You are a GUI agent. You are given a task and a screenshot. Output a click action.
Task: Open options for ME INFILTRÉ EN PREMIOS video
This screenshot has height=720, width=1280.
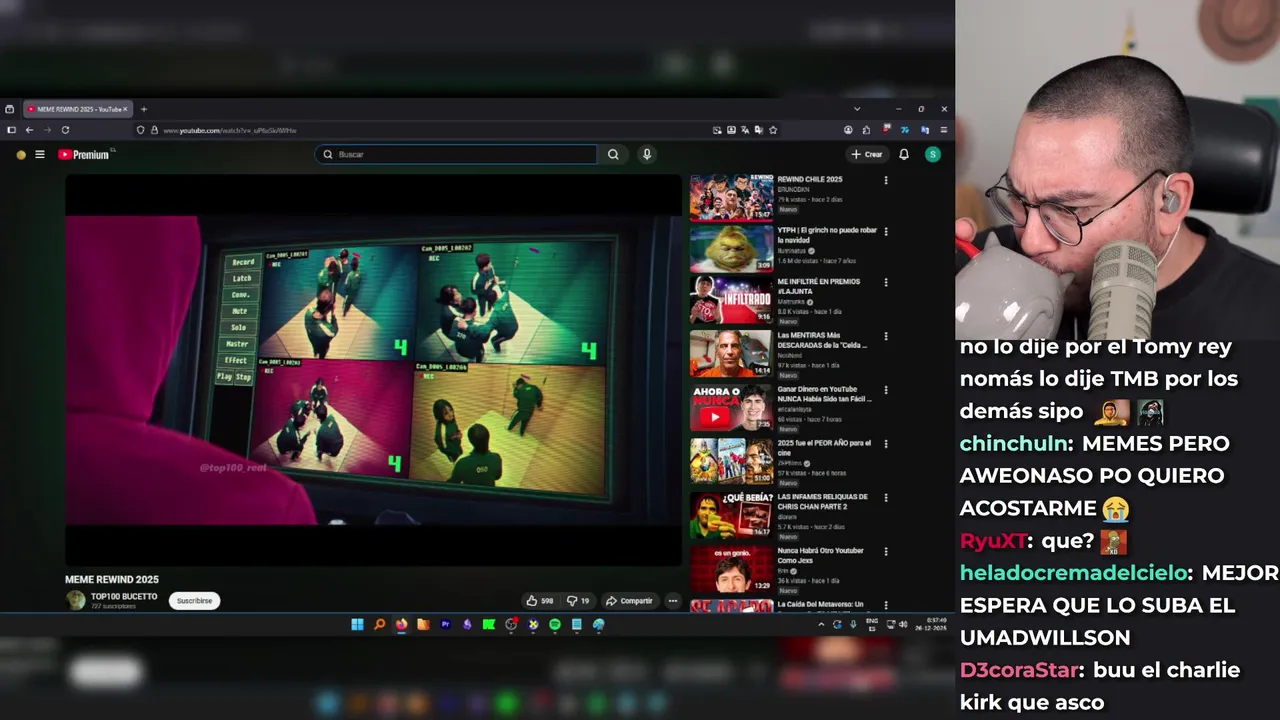(885, 283)
